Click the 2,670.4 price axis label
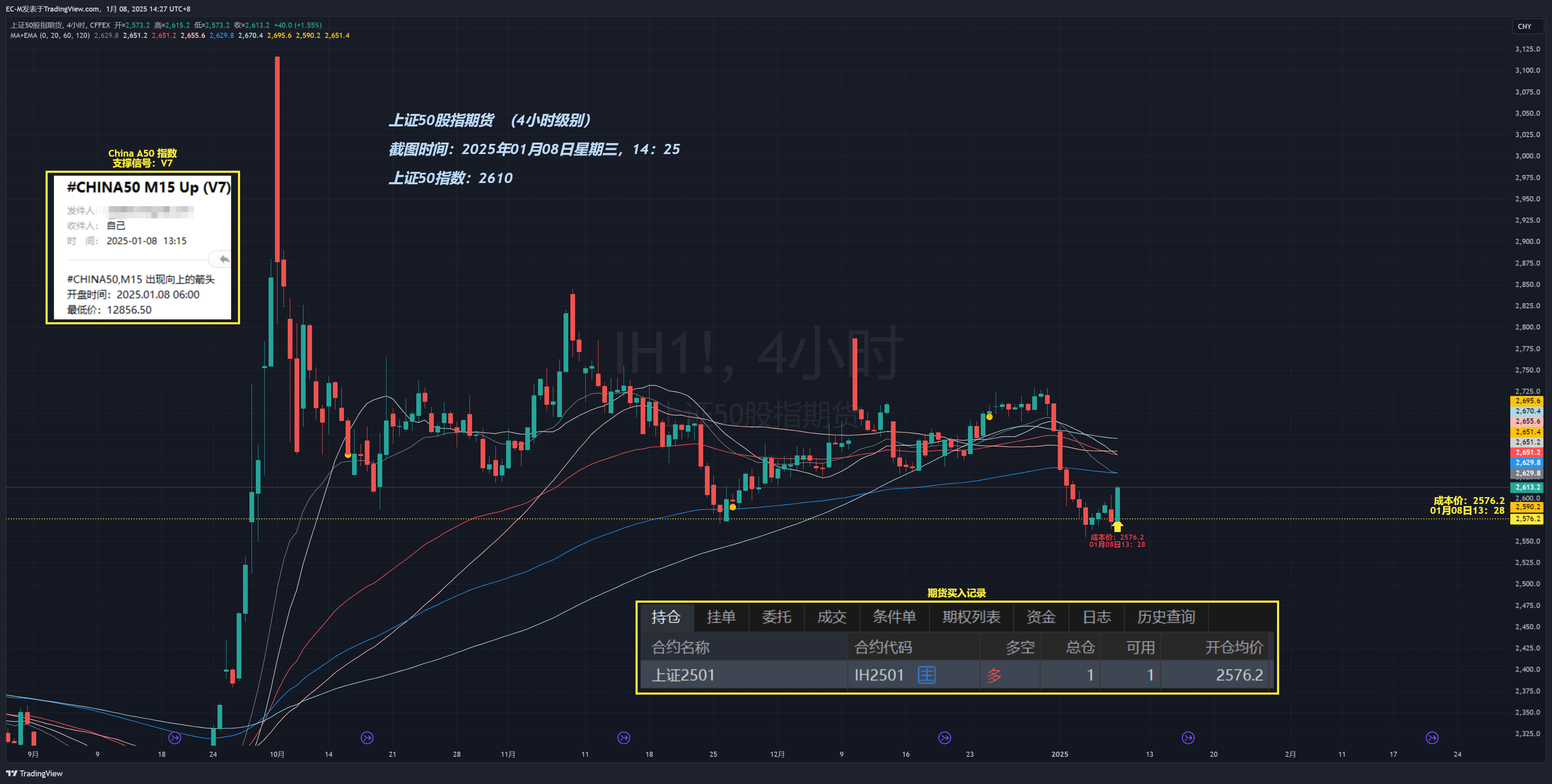This screenshot has height=784, width=1552. click(x=1527, y=411)
